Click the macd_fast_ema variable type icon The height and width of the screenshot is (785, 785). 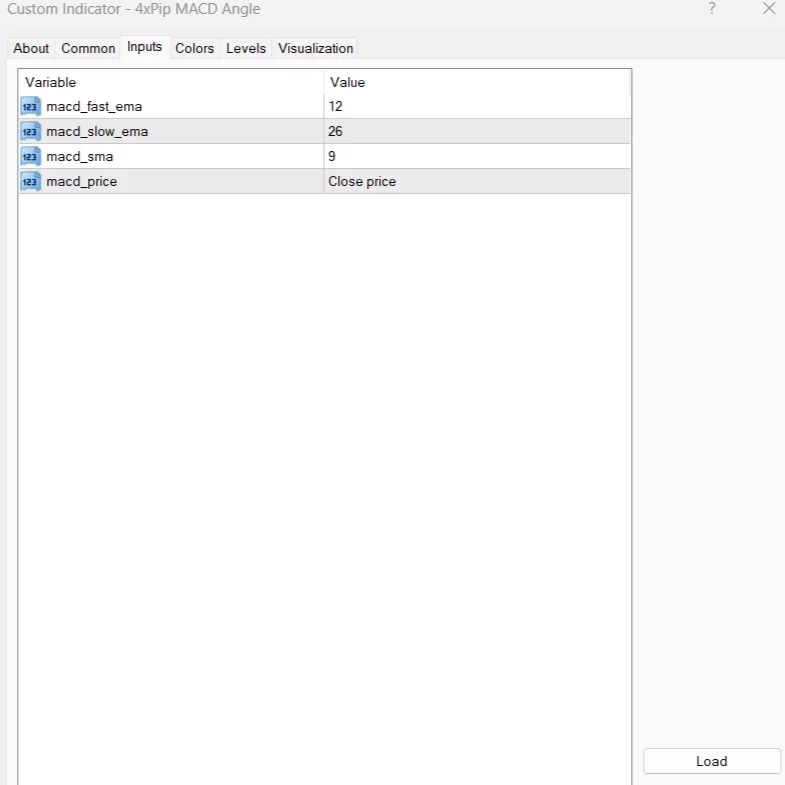pos(30,106)
